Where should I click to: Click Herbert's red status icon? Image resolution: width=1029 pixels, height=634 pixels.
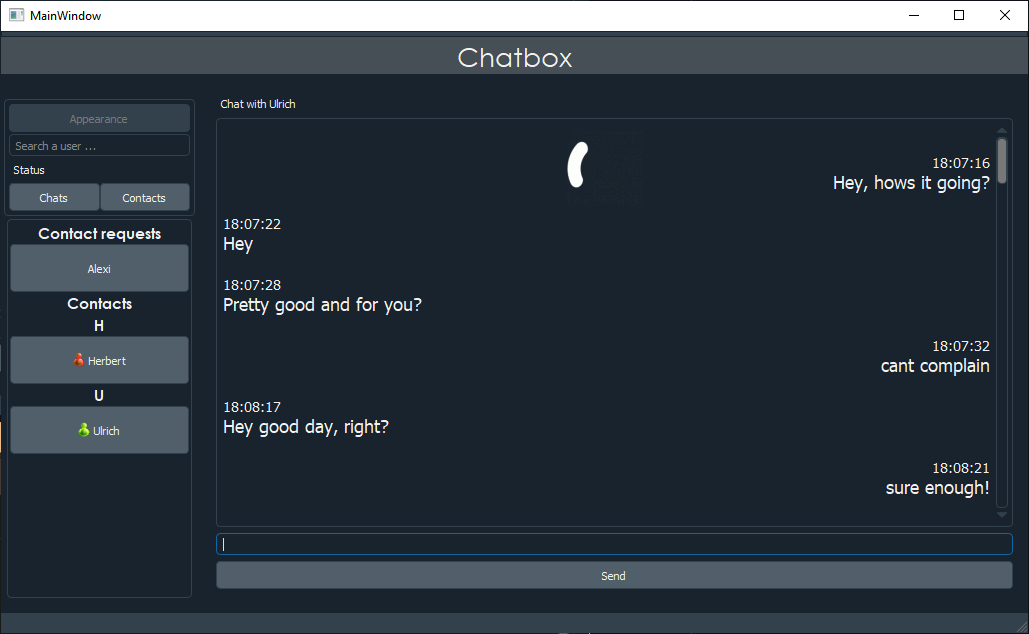point(79,360)
